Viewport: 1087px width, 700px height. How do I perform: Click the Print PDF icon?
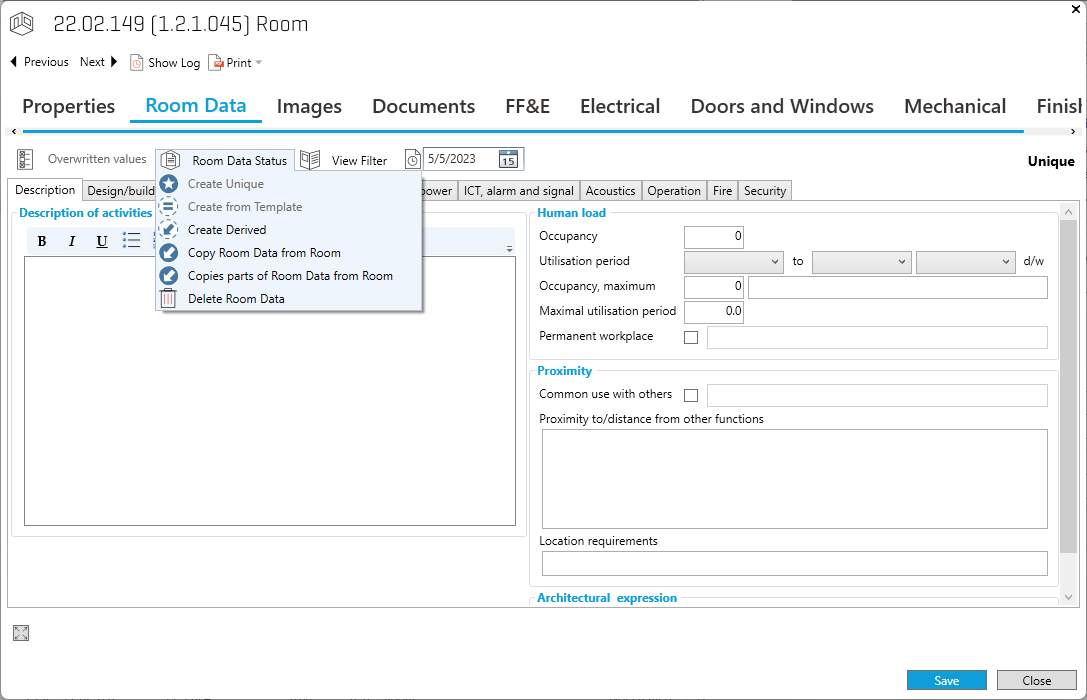tap(215, 62)
